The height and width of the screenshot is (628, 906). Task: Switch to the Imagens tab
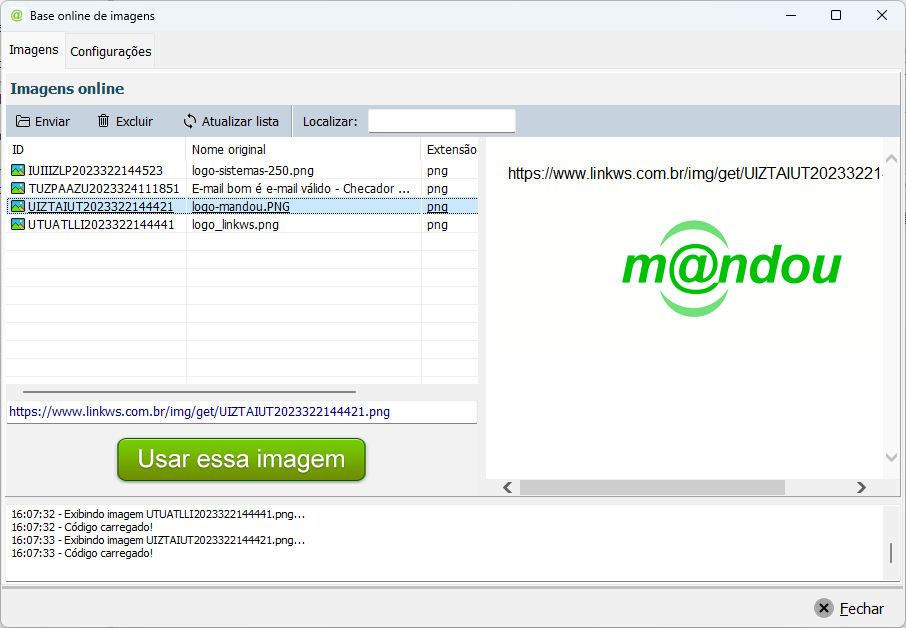pos(34,50)
